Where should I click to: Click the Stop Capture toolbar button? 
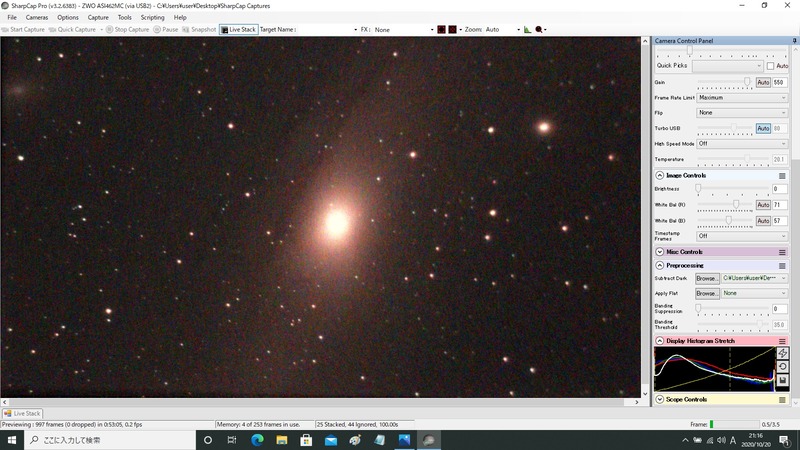point(128,30)
